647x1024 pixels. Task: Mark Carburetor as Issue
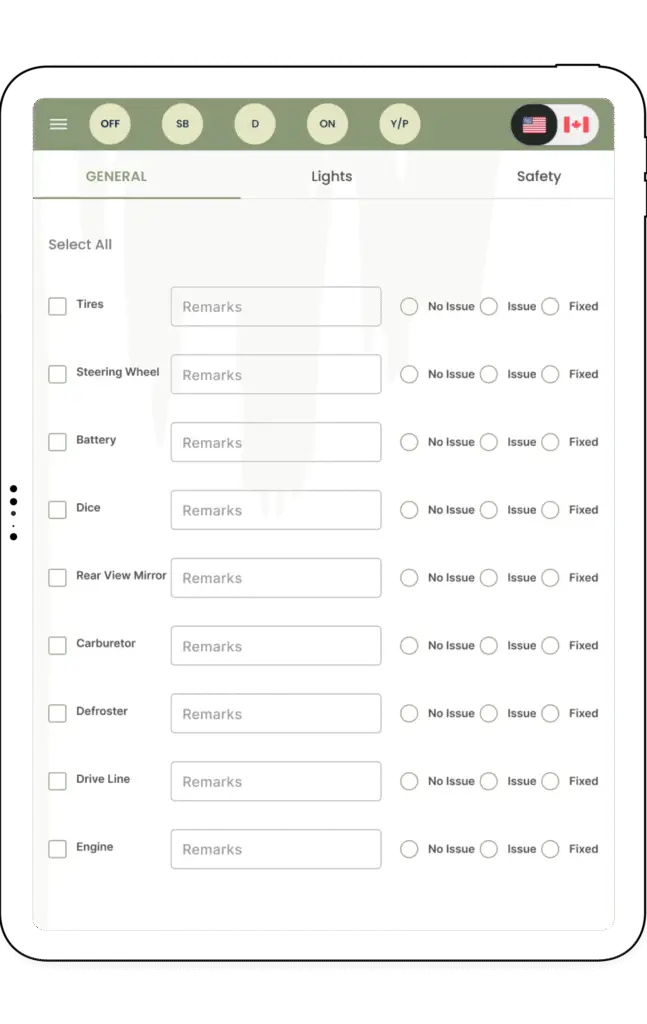488,646
